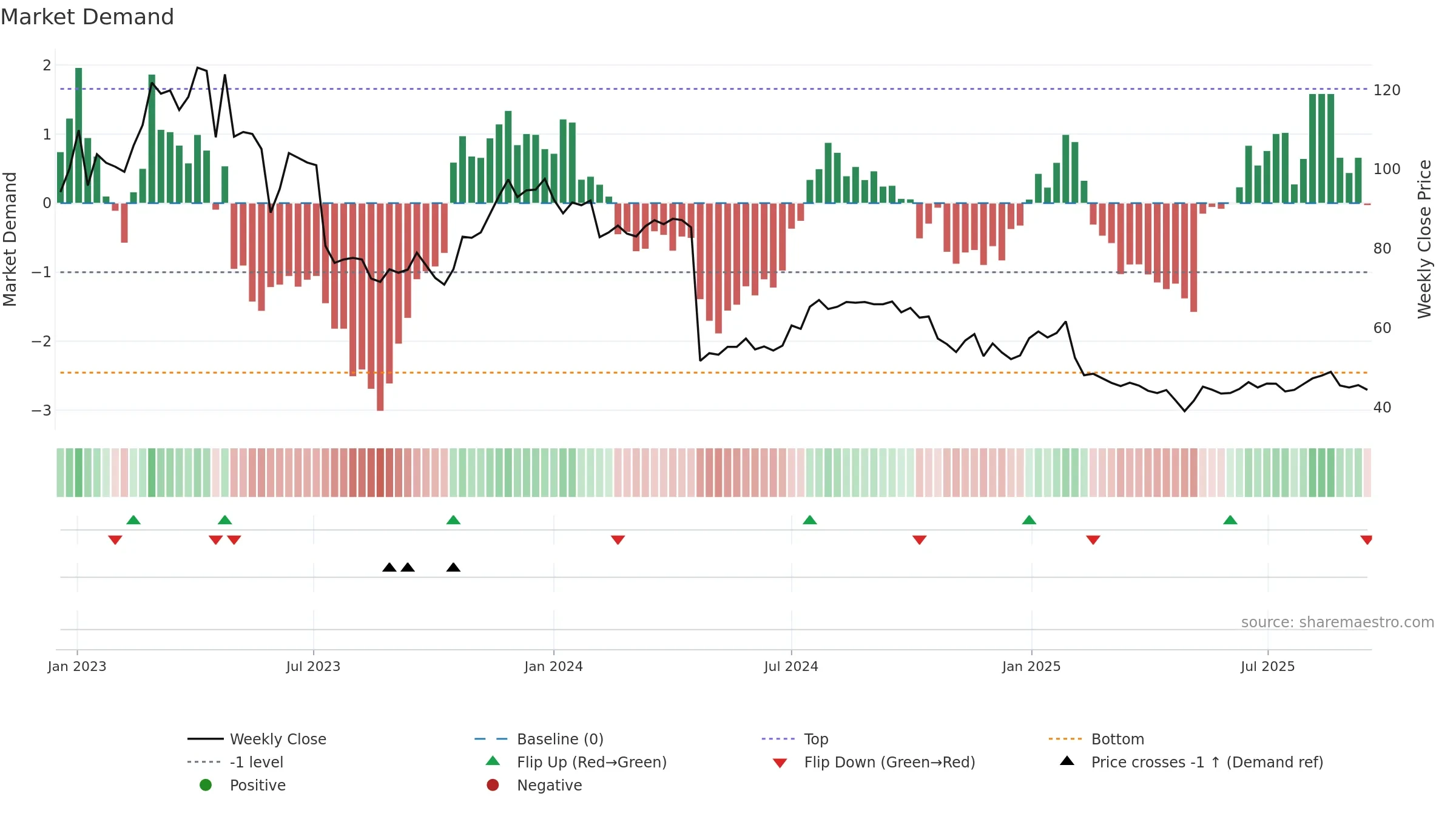Click the tallest green bar in early 2023

pos(79,135)
